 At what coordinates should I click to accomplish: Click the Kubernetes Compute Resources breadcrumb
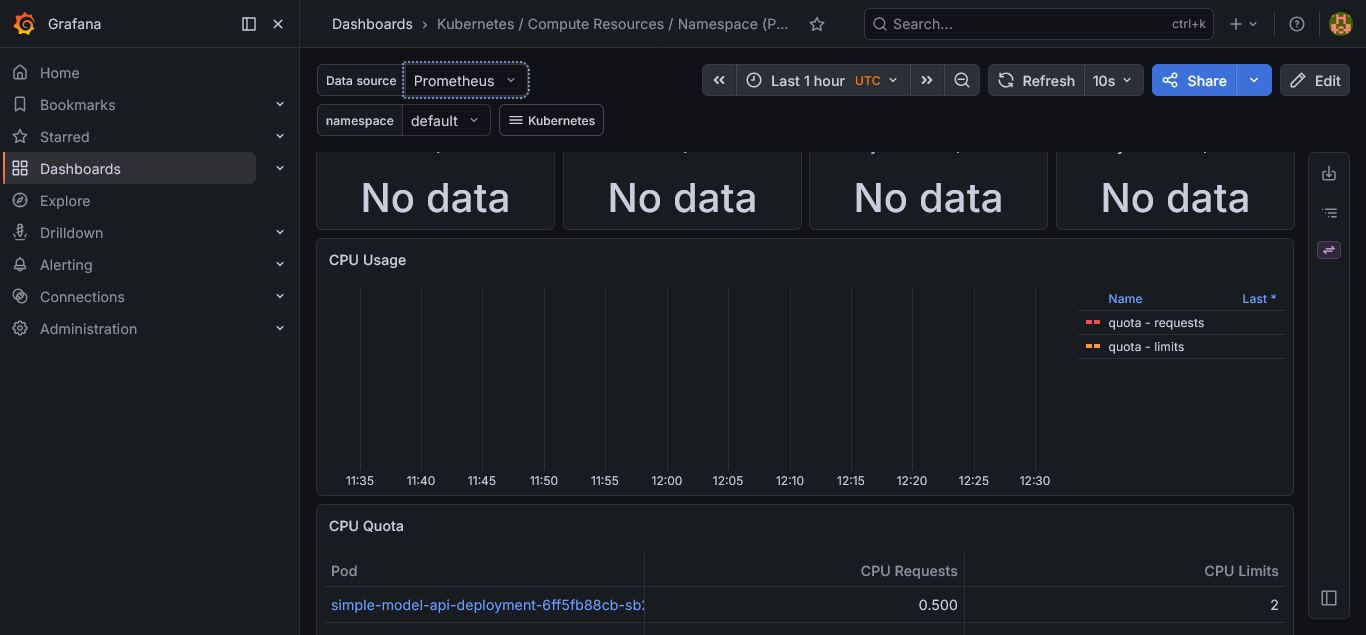pos(612,24)
